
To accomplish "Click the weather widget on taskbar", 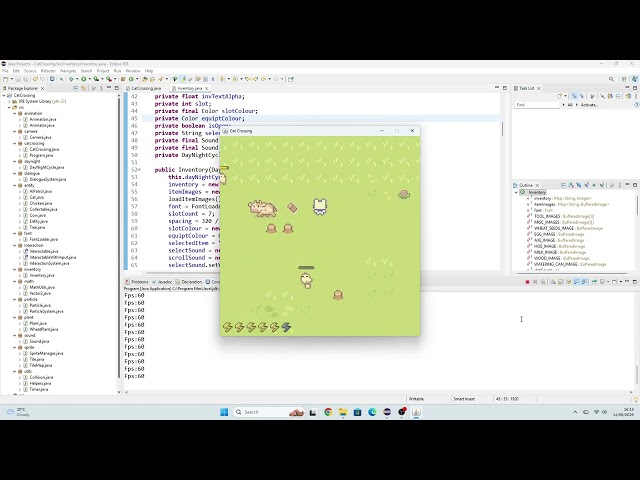I will click(18, 412).
